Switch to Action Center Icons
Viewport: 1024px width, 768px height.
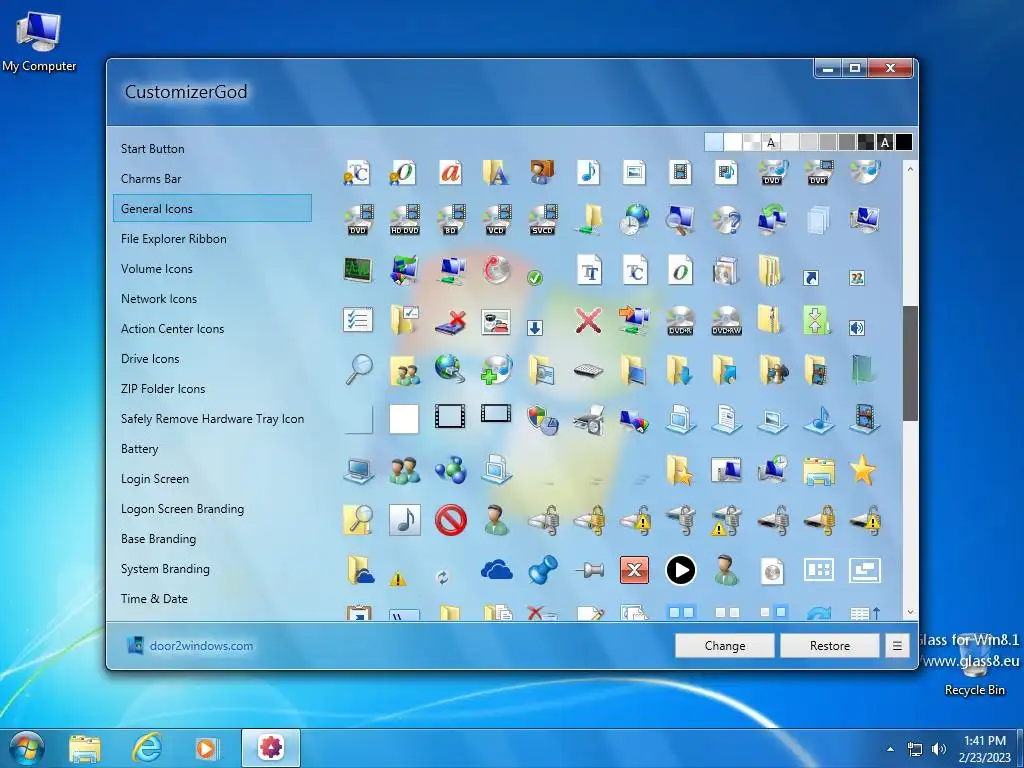click(172, 329)
